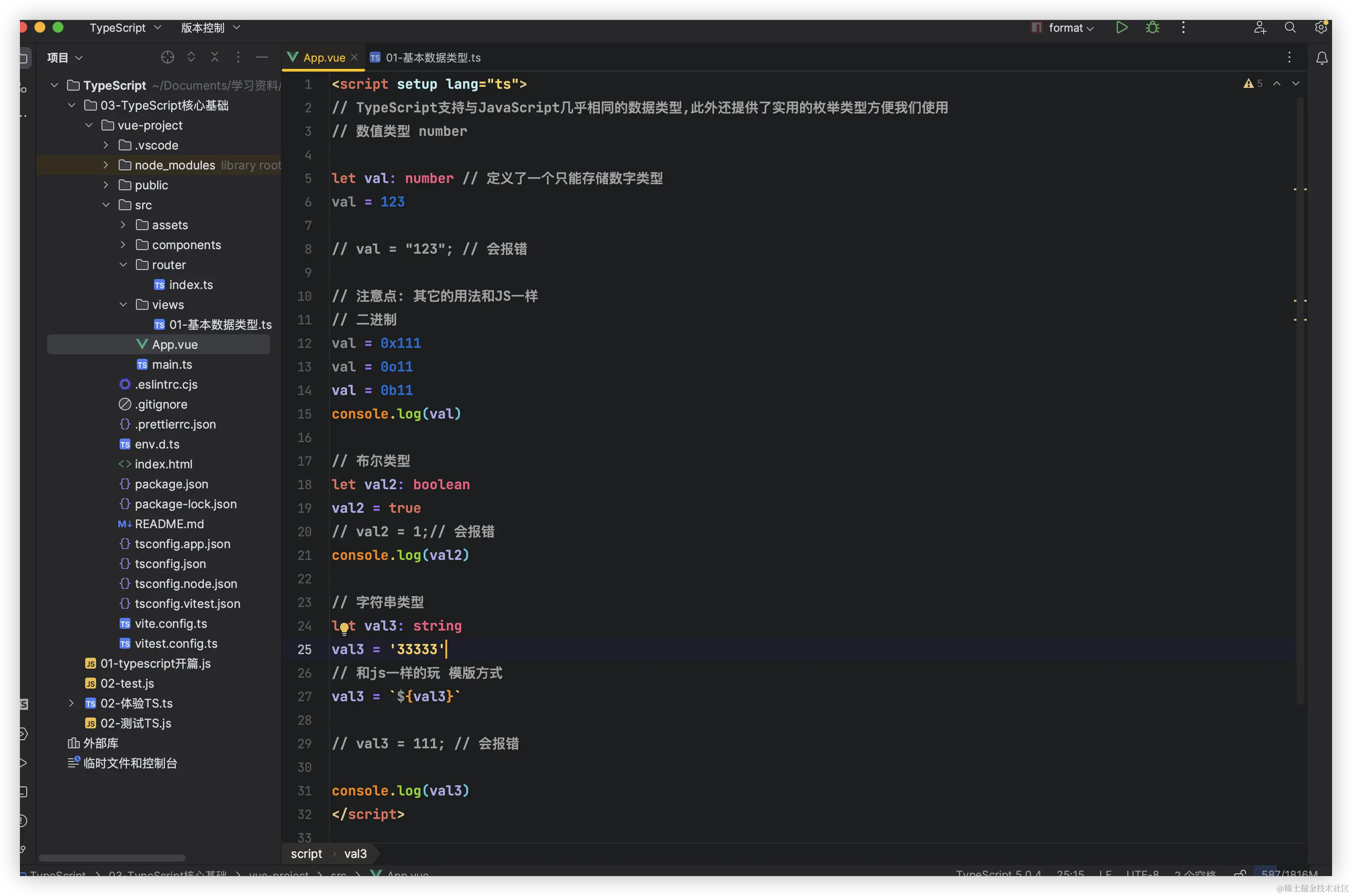1352x896 pixels.
Task: Close the App.vue editor tab
Action: [x=354, y=57]
